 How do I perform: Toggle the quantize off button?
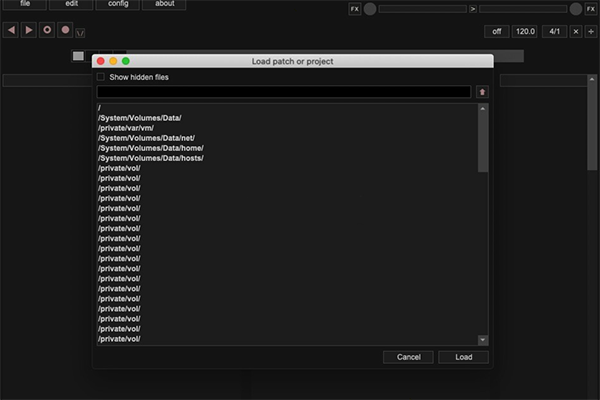pyautogui.click(x=497, y=31)
